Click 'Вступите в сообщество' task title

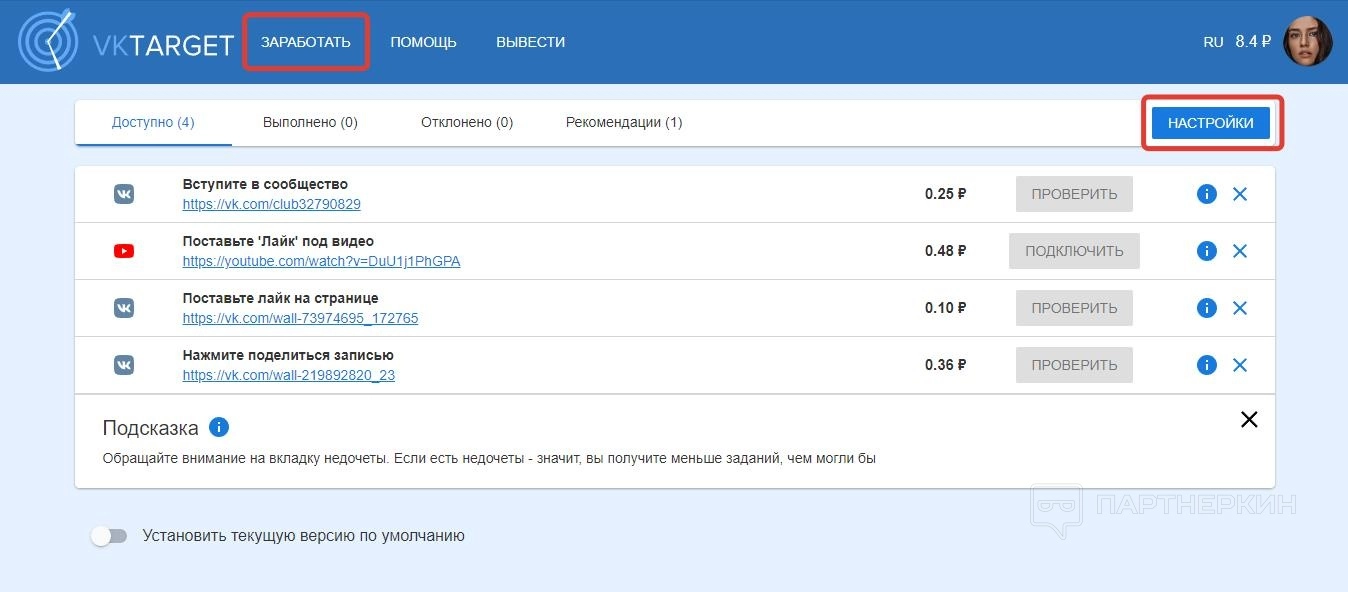[x=265, y=184]
